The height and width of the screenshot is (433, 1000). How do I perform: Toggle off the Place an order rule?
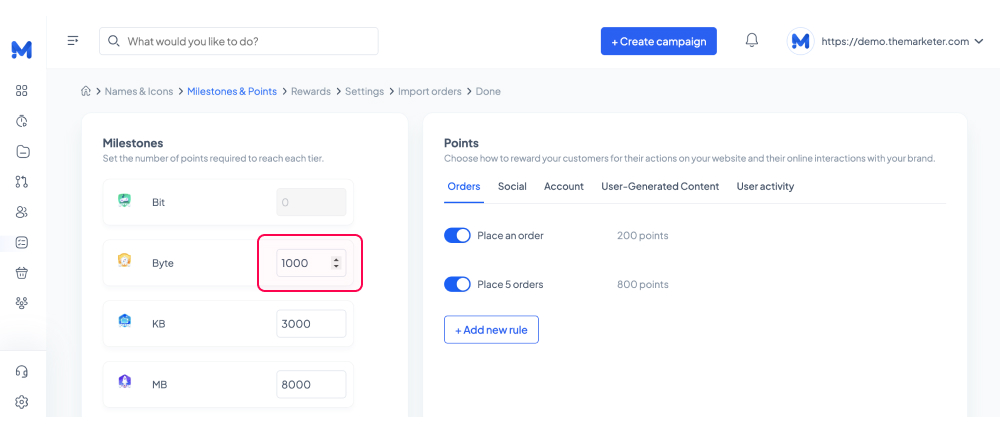click(457, 236)
